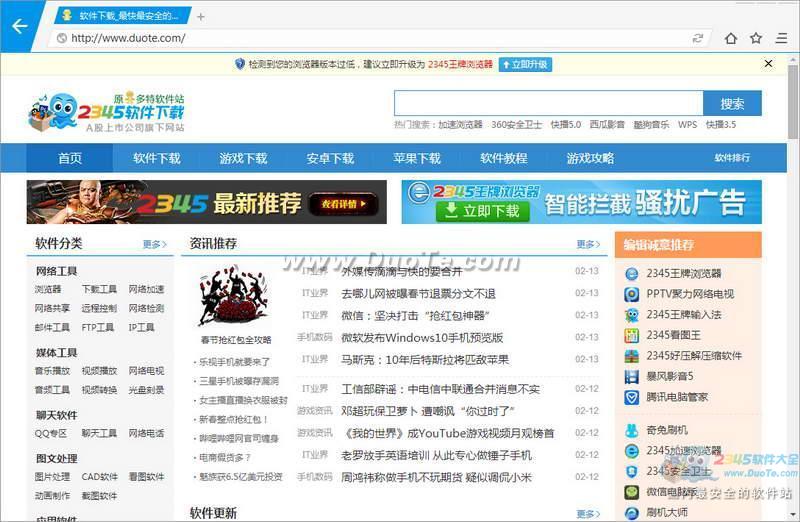
Task: Open the 苹果下载 navigation tab
Action: click(417, 158)
